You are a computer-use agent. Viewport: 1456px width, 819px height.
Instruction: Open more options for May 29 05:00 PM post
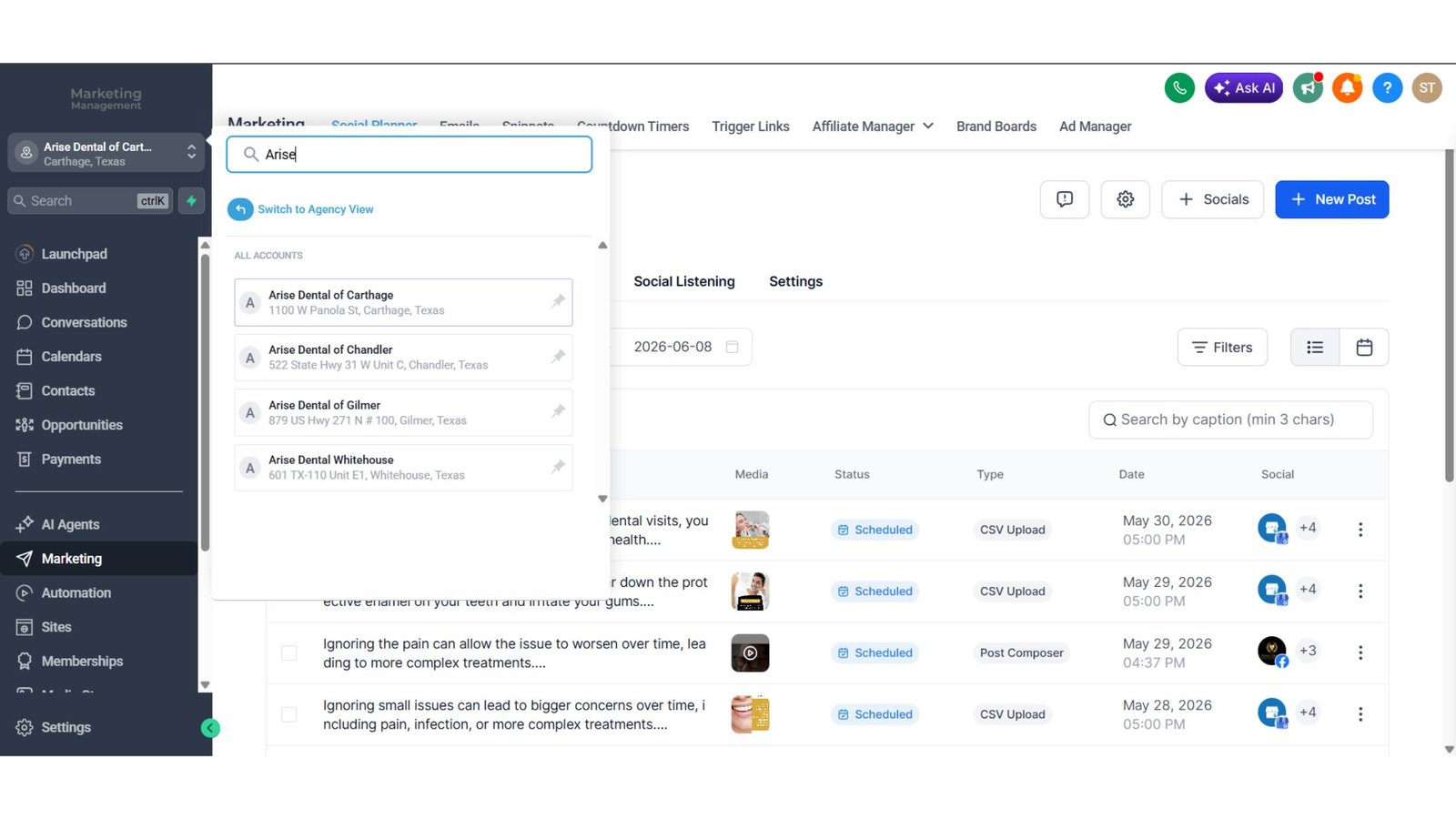point(1360,591)
